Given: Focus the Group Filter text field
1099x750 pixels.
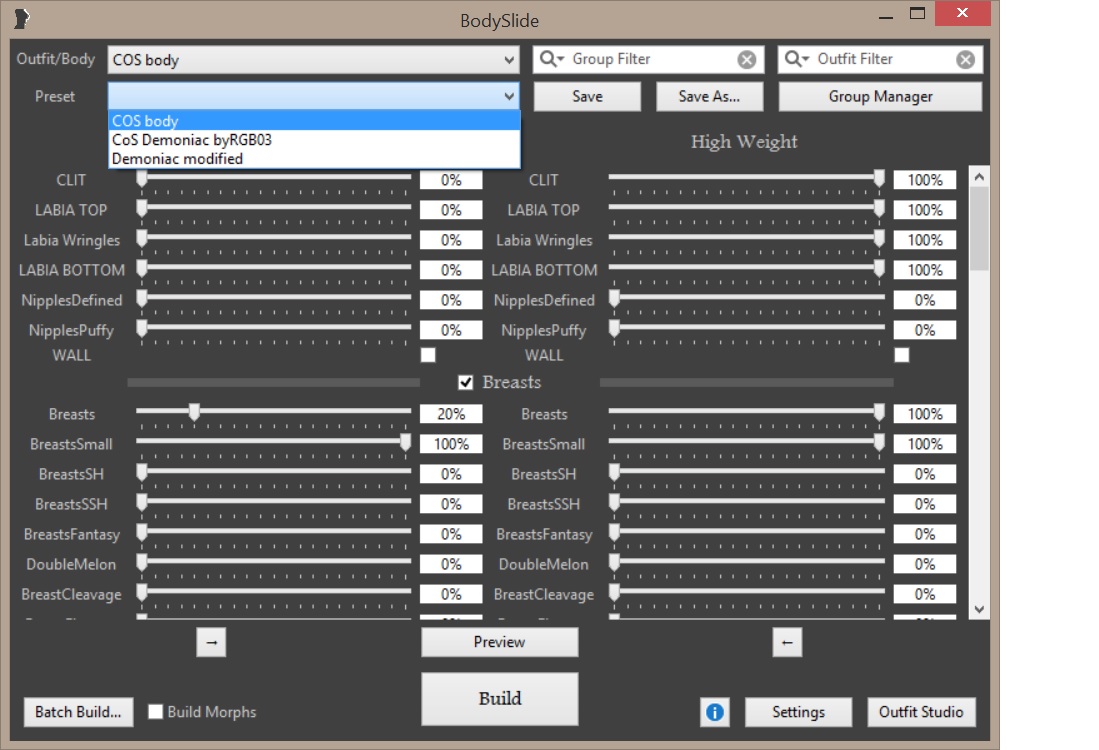Looking at the screenshot, I should tap(650, 60).
